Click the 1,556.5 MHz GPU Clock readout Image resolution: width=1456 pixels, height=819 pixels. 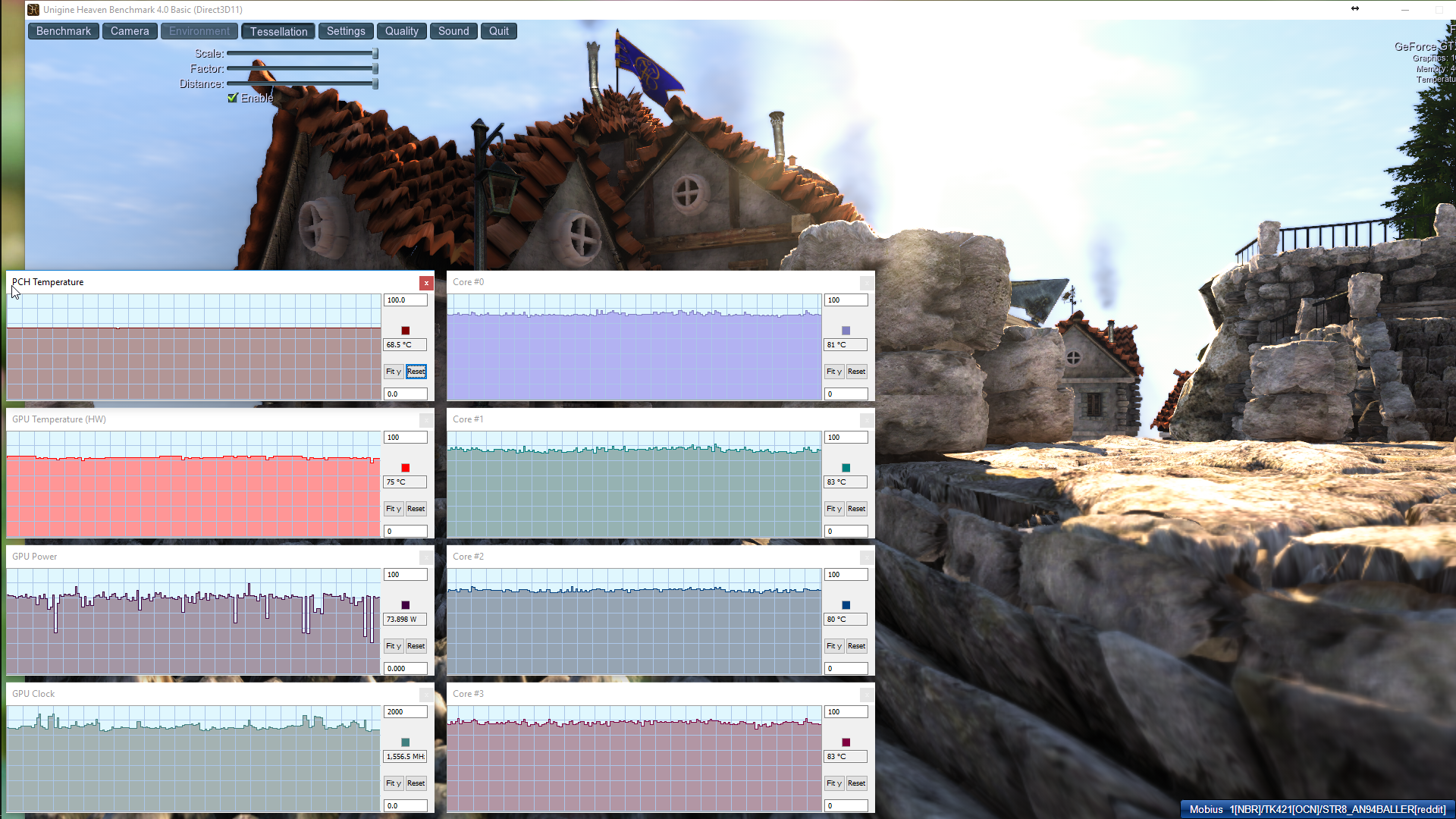coord(406,757)
